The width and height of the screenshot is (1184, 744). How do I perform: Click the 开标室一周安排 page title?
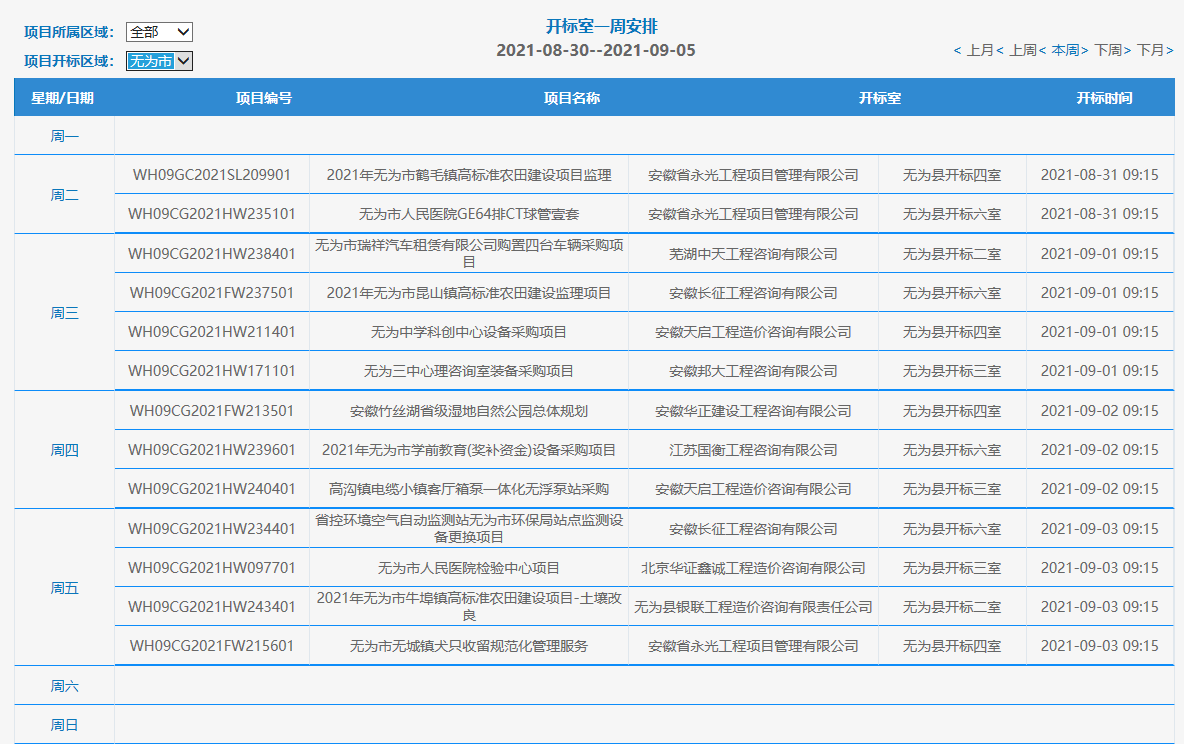point(602,26)
